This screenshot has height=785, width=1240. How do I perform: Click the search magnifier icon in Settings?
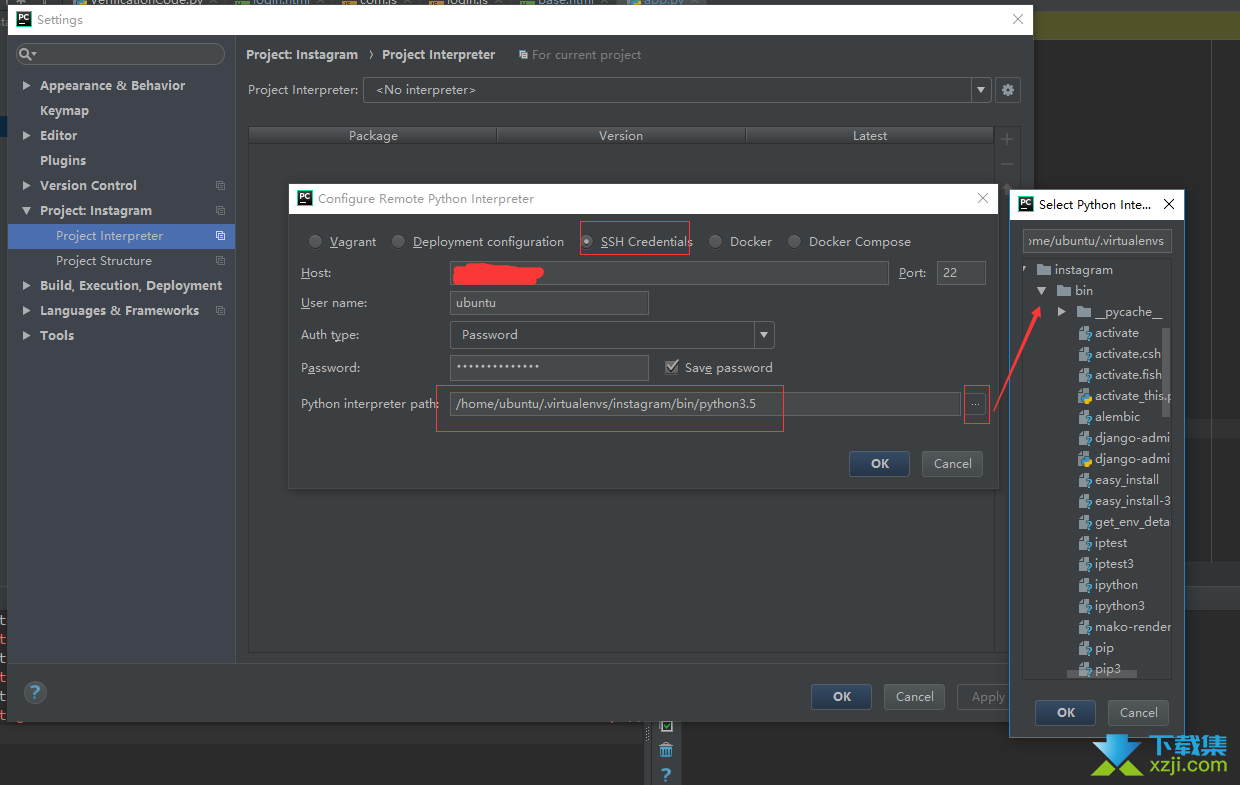coord(28,54)
